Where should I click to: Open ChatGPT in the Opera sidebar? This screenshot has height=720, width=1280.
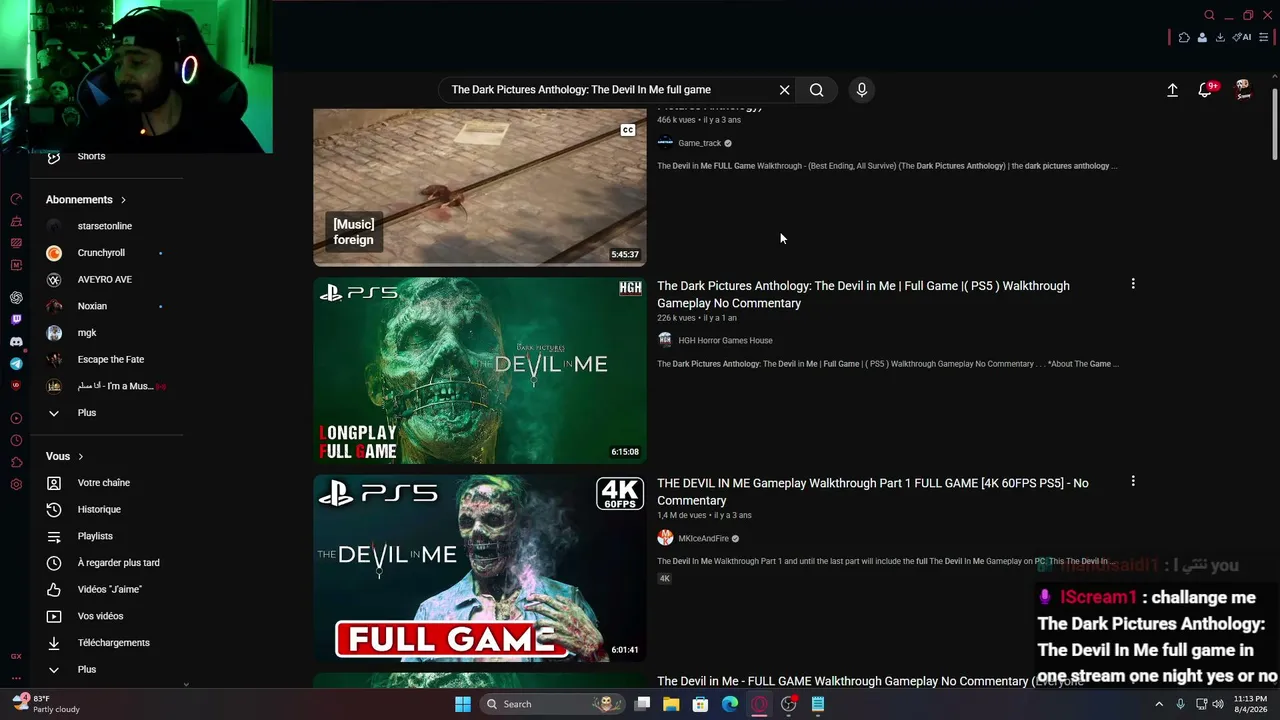(16, 298)
